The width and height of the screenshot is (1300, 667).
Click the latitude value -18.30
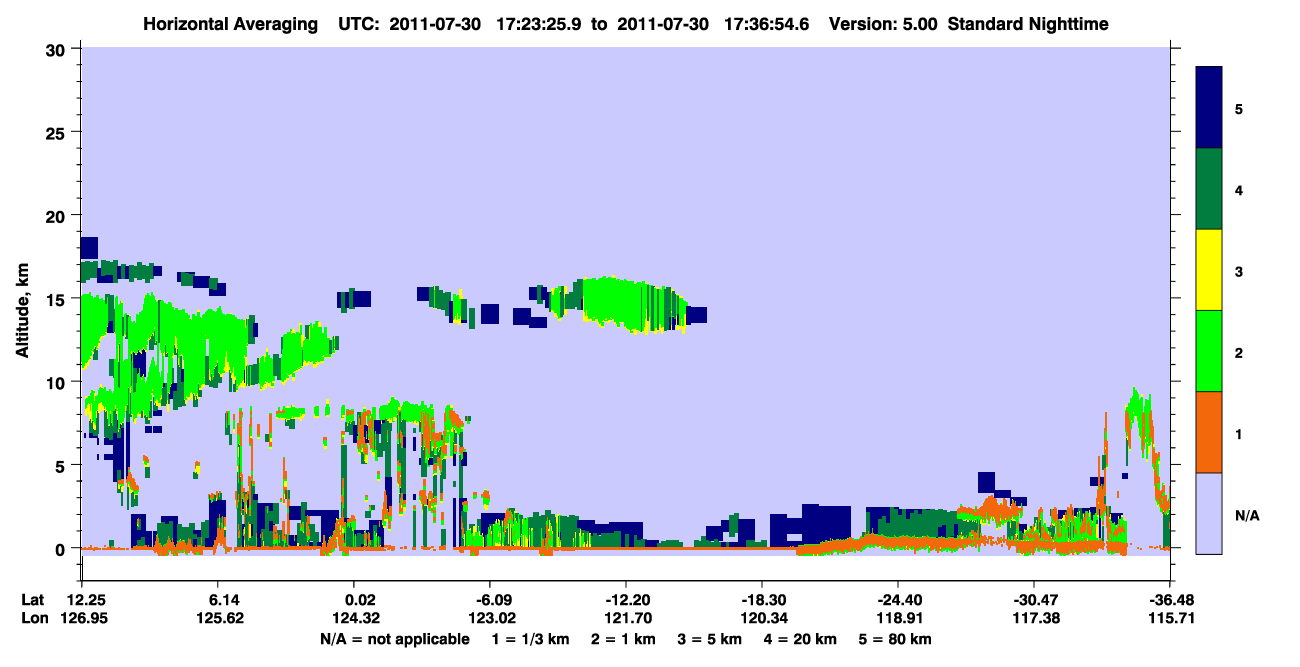[762, 599]
